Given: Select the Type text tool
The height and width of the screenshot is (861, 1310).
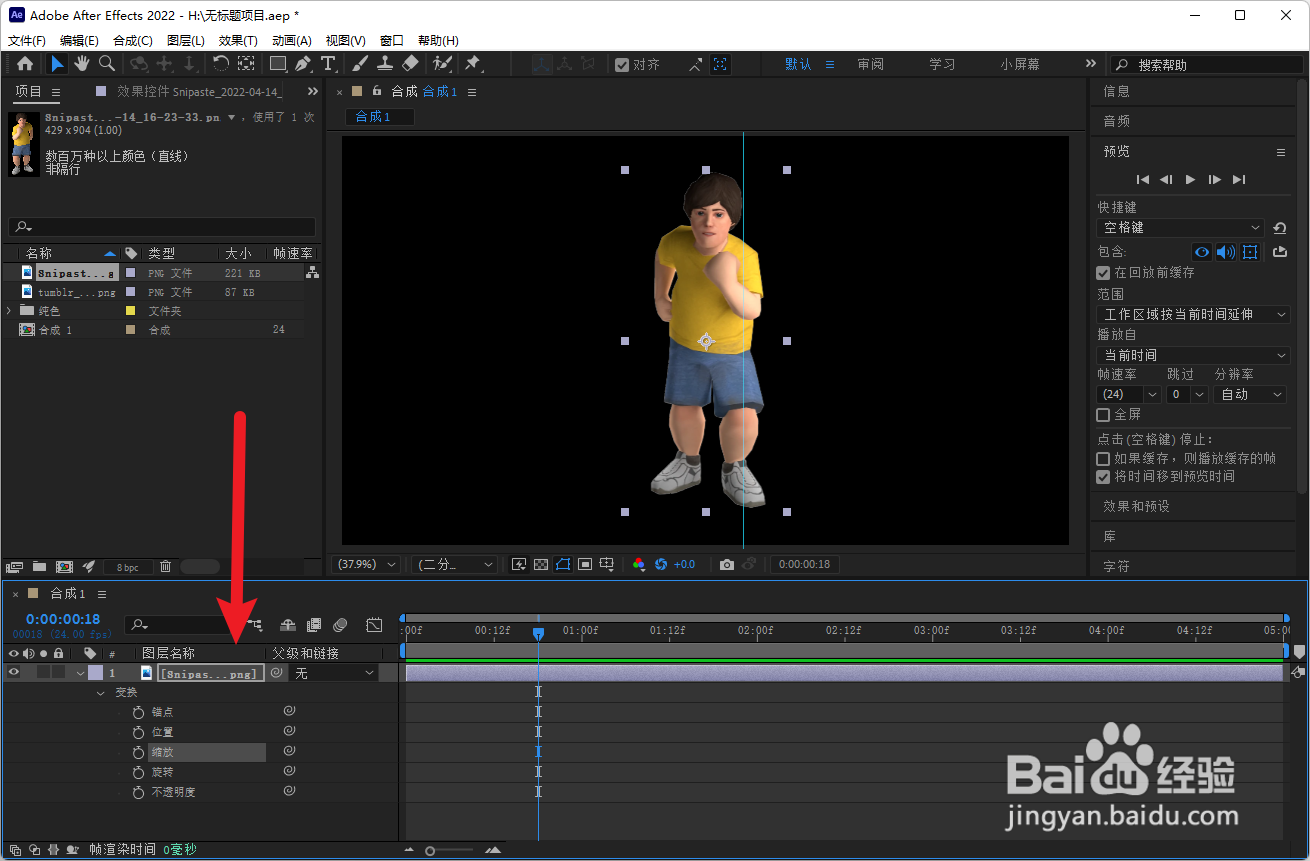Looking at the screenshot, I should [x=328, y=63].
